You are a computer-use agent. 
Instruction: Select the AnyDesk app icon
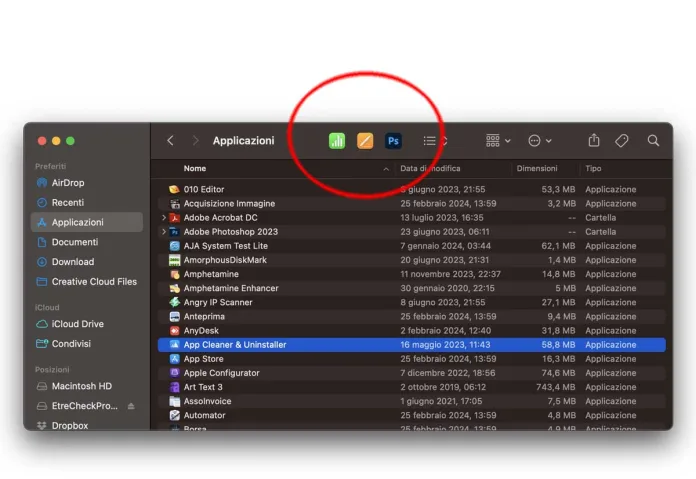tap(174, 331)
